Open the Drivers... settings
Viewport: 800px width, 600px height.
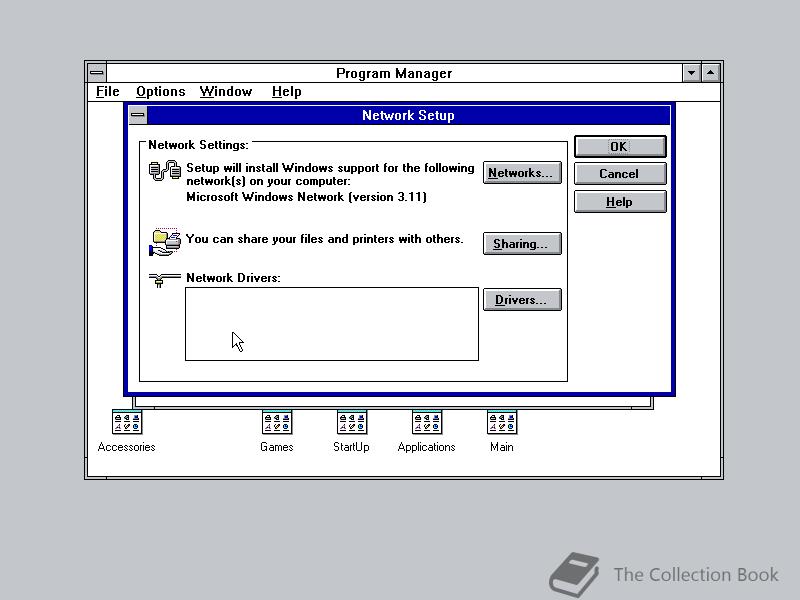522,300
